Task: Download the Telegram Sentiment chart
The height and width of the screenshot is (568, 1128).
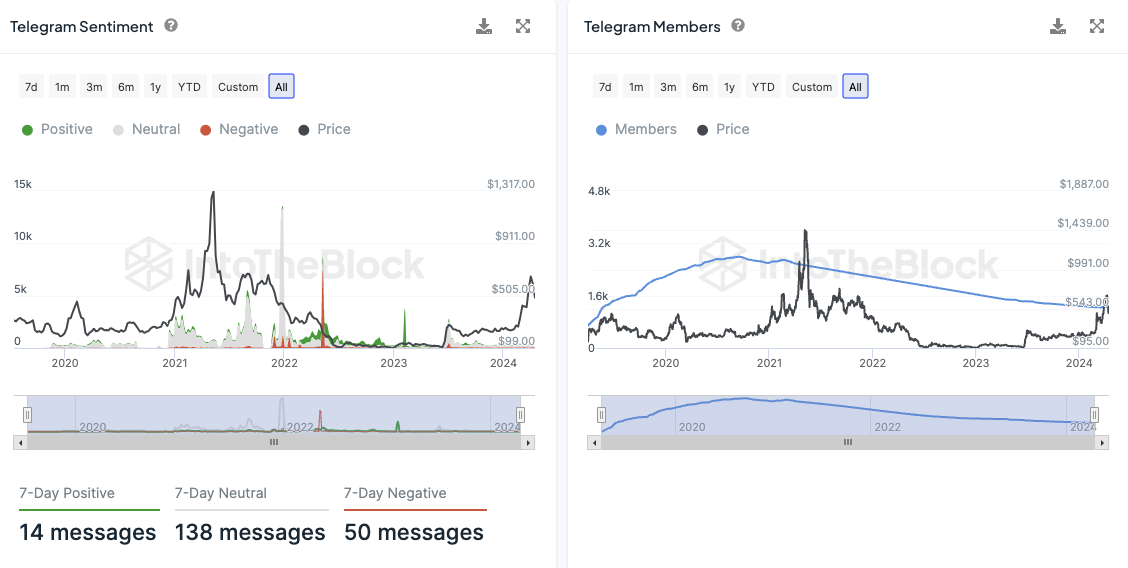Action: tap(484, 26)
